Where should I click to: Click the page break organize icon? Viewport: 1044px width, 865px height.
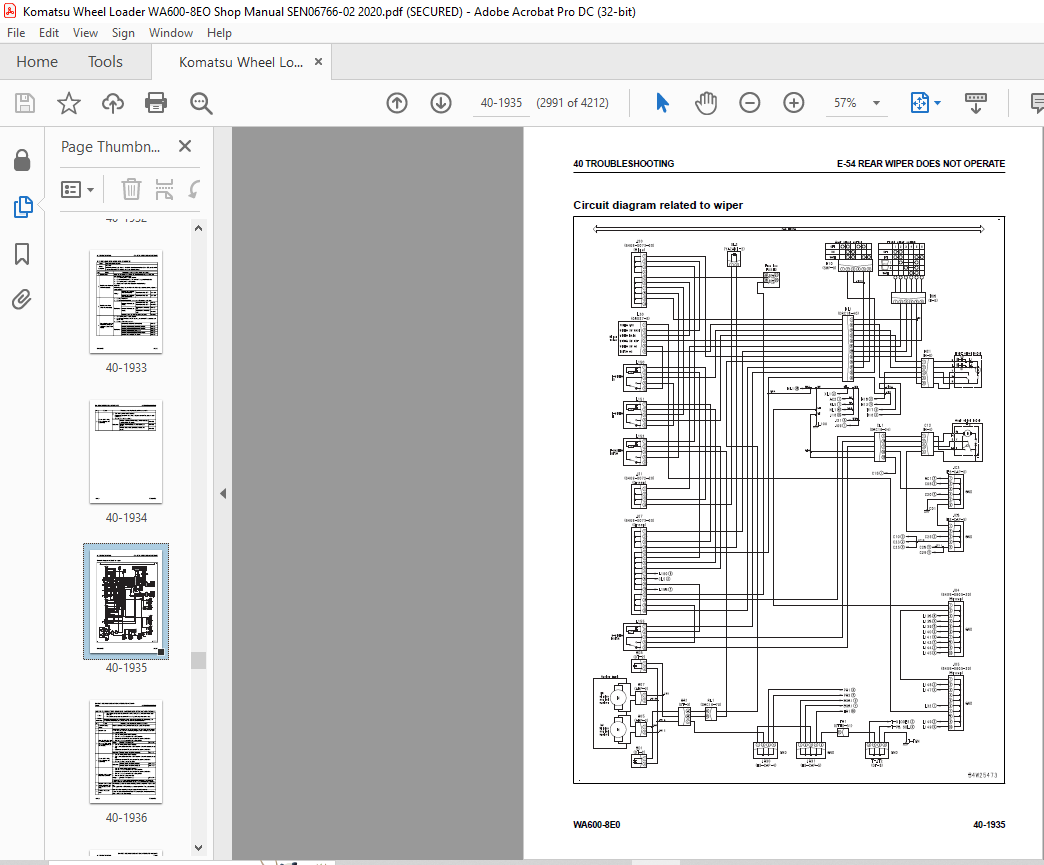click(164, 189)
